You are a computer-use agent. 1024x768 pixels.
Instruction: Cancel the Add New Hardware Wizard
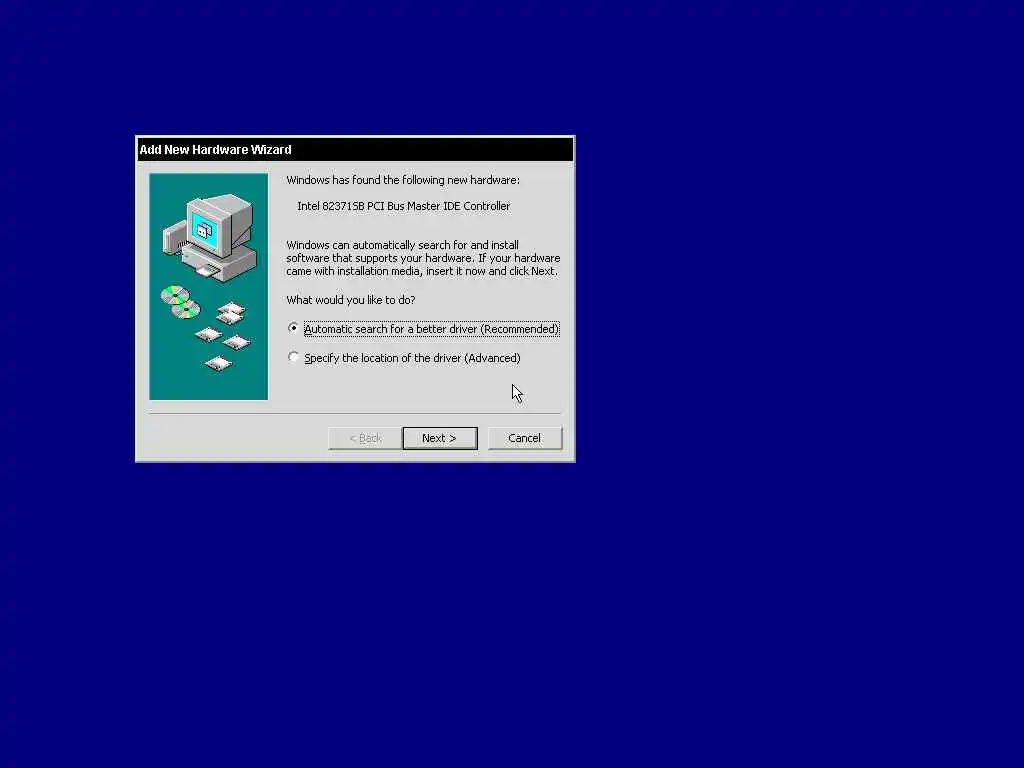point(524,438)
